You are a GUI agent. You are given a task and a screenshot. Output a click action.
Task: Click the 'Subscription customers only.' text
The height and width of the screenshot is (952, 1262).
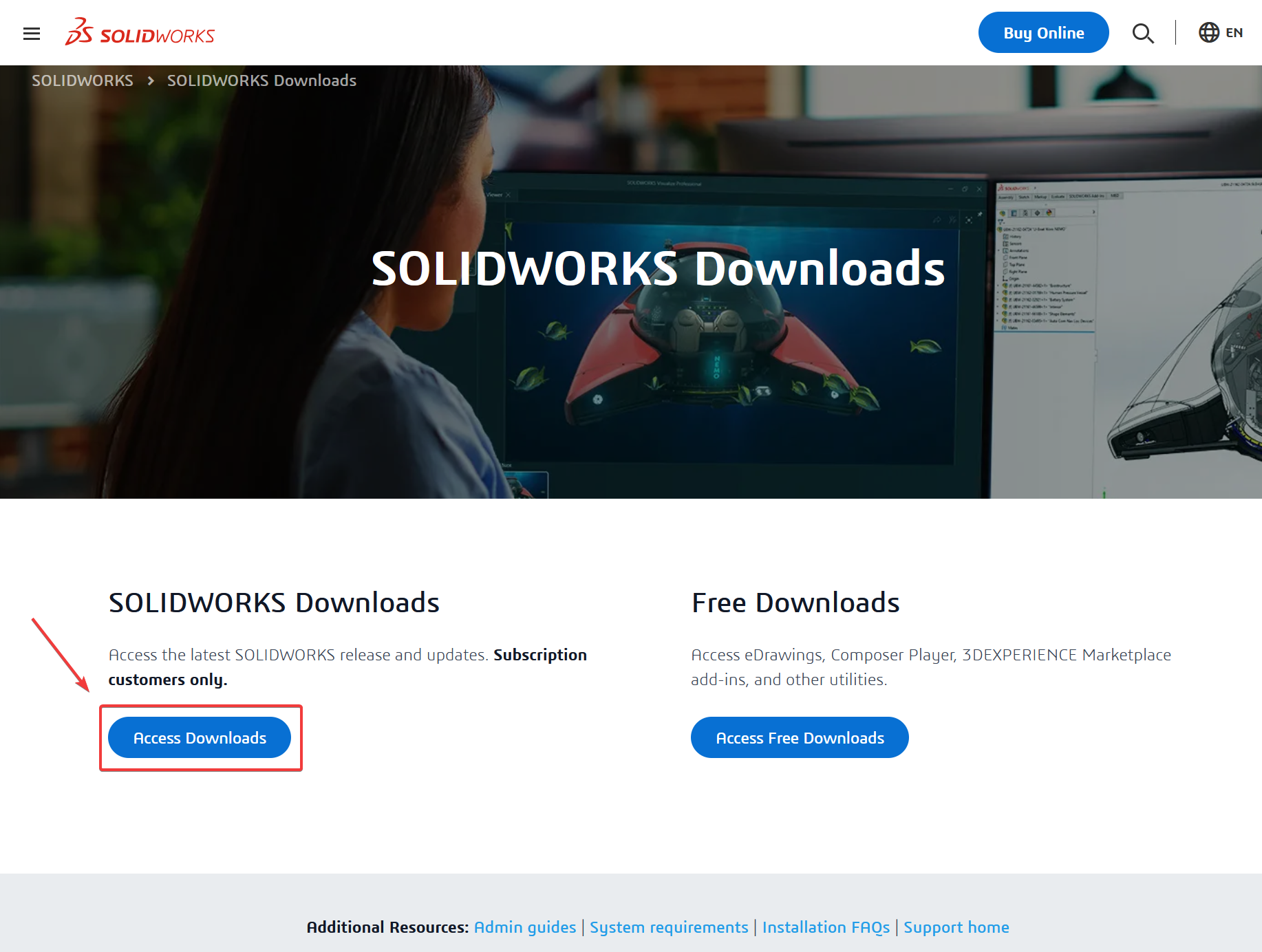point(347,667)
